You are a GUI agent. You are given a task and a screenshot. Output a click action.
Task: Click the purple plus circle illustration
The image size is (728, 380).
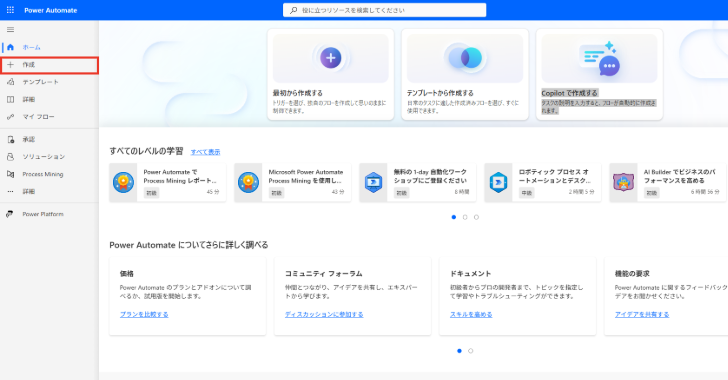coord(331,58)
